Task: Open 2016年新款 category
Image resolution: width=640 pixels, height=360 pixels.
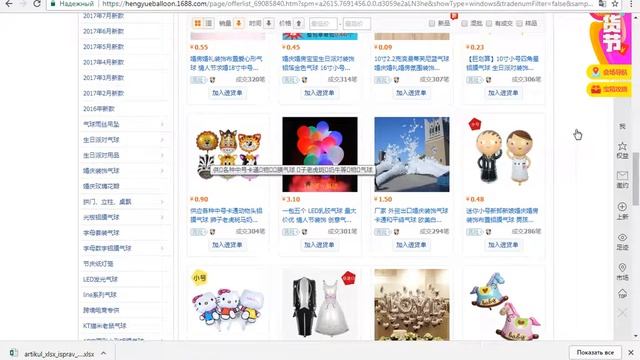Action: click(99, 109)
